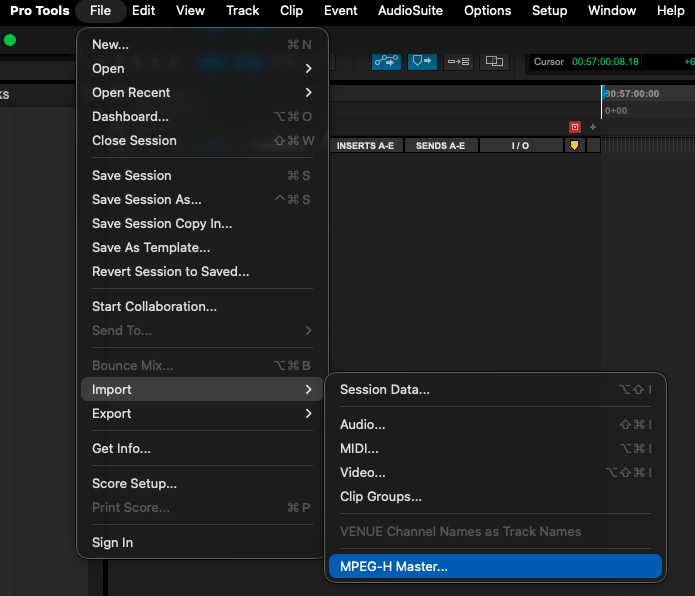Open Score Setup...
This screenshot has height=596, width=695.
[202, 483]
